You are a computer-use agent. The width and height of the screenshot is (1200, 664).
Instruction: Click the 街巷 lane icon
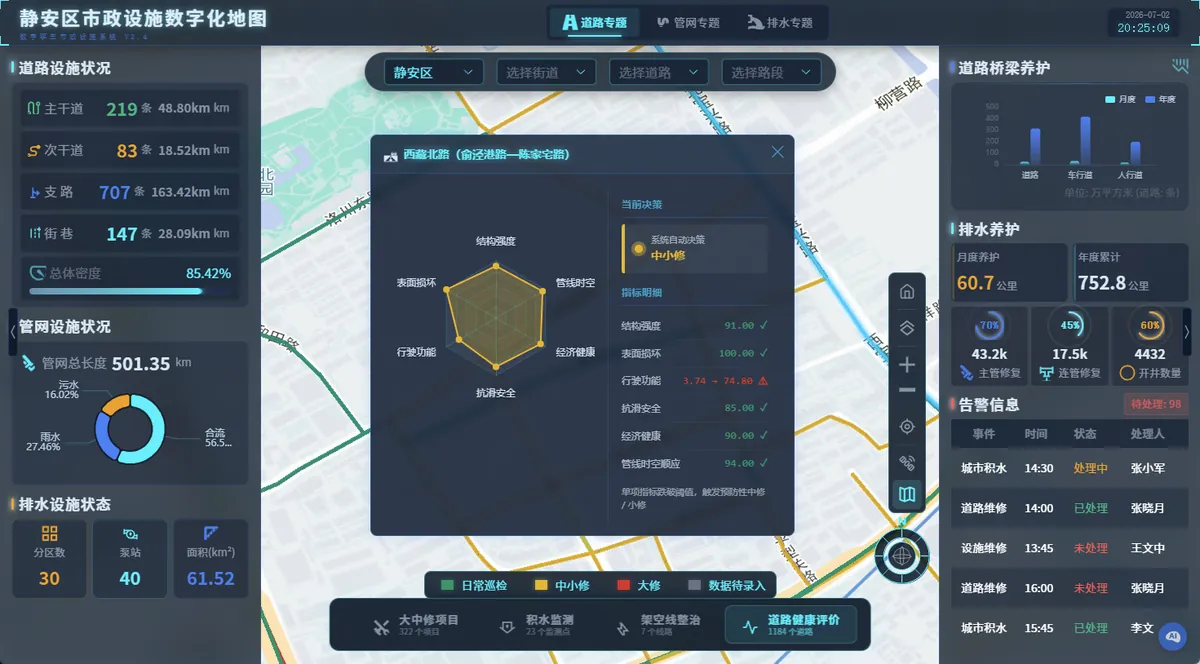point(34,234)
